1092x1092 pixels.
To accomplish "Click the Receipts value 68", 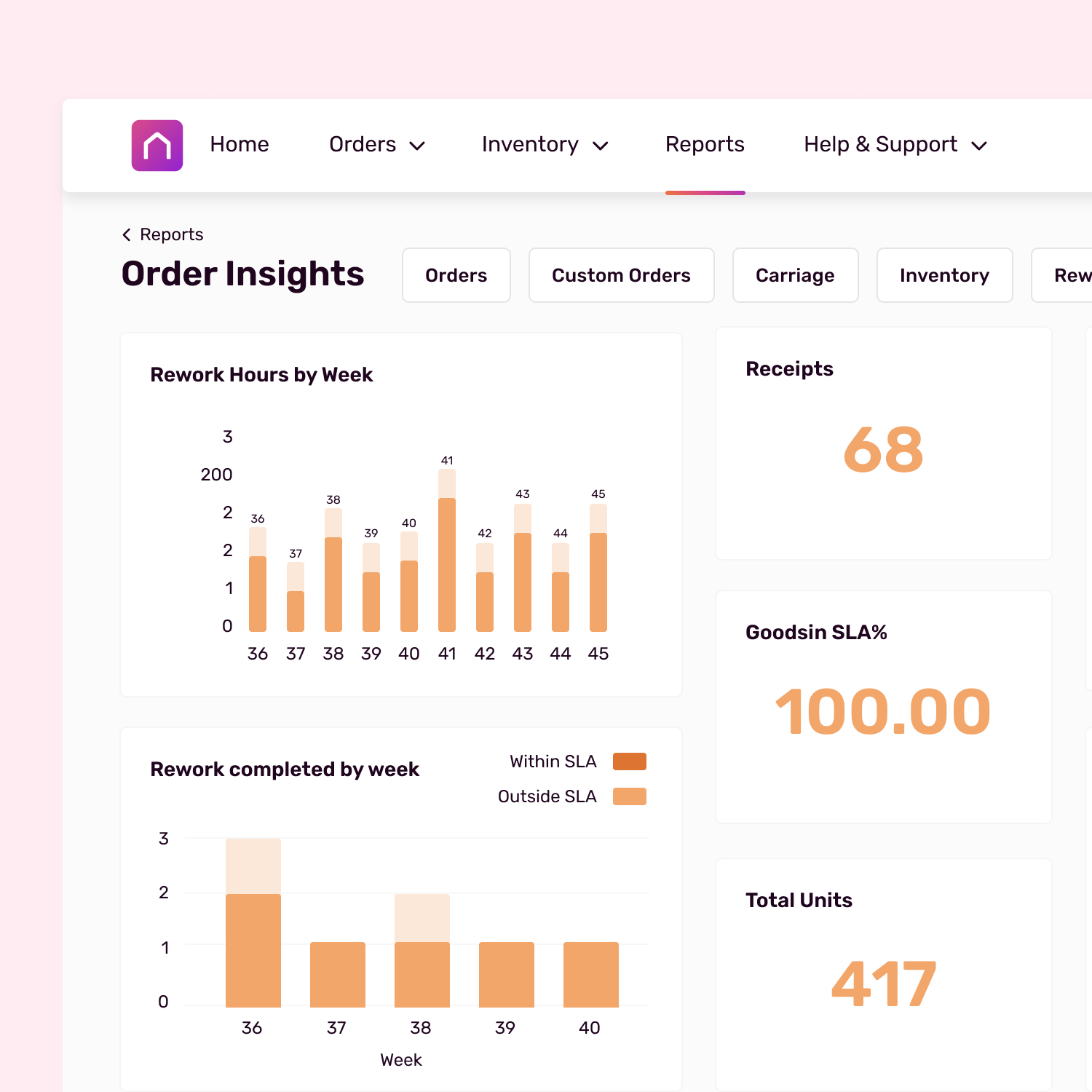I will pos(883,451).
